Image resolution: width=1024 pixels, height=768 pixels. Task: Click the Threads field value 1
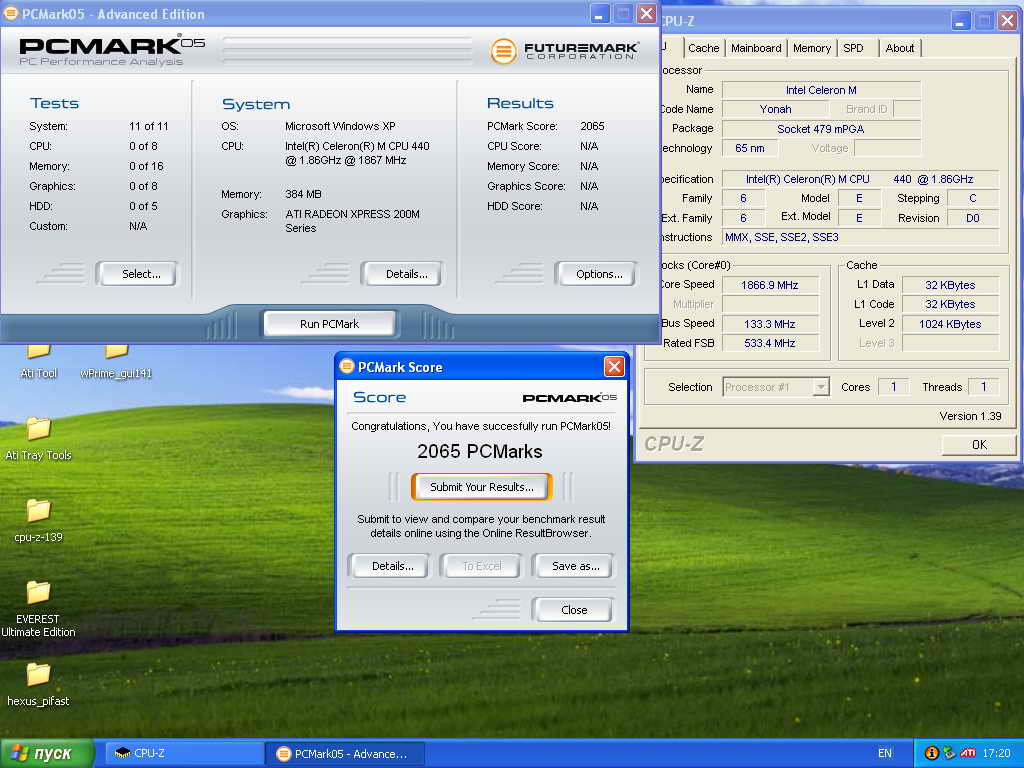(x=983, y=387)
